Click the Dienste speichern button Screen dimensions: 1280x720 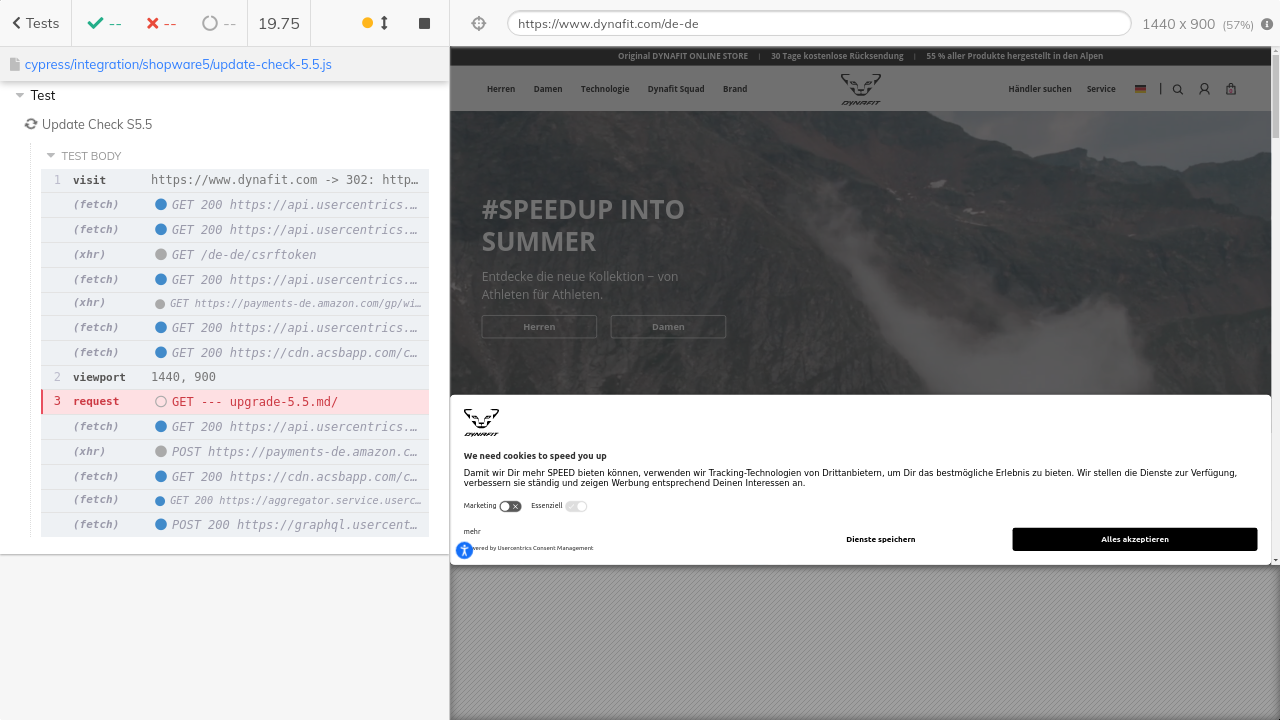coord(880,539)
